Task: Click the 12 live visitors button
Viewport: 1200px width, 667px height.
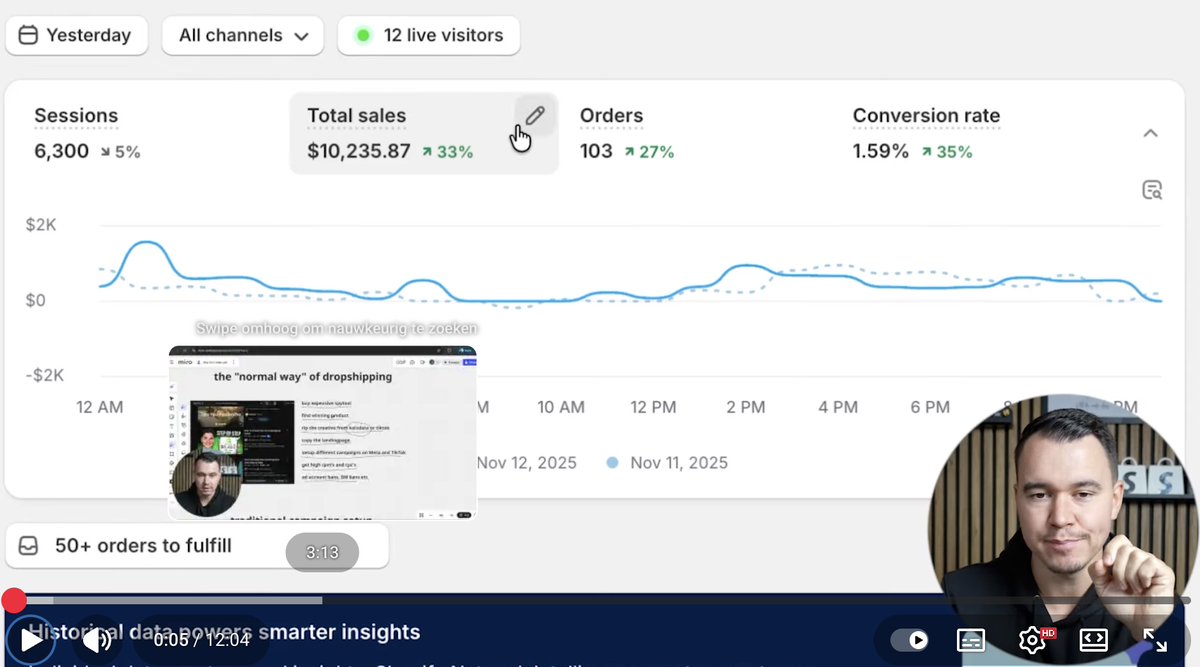Action: tap(429, 35)
